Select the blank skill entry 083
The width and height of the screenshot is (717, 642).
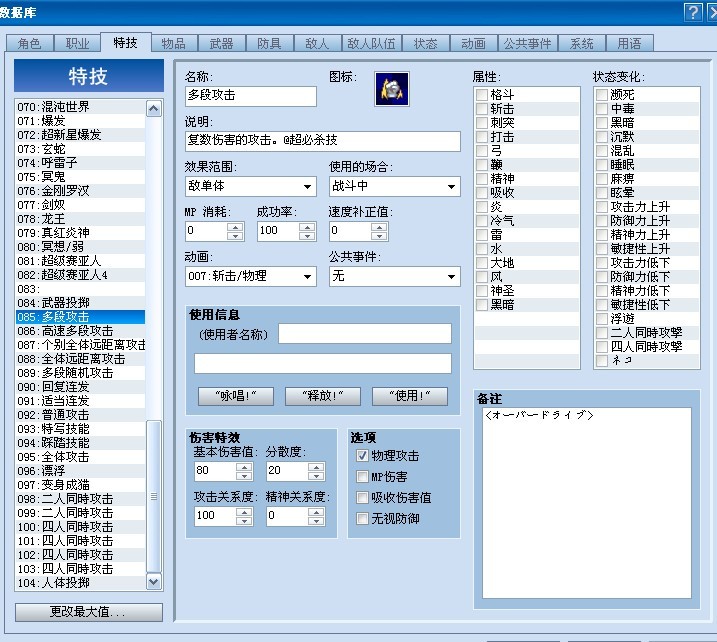(x=80, y=289)
